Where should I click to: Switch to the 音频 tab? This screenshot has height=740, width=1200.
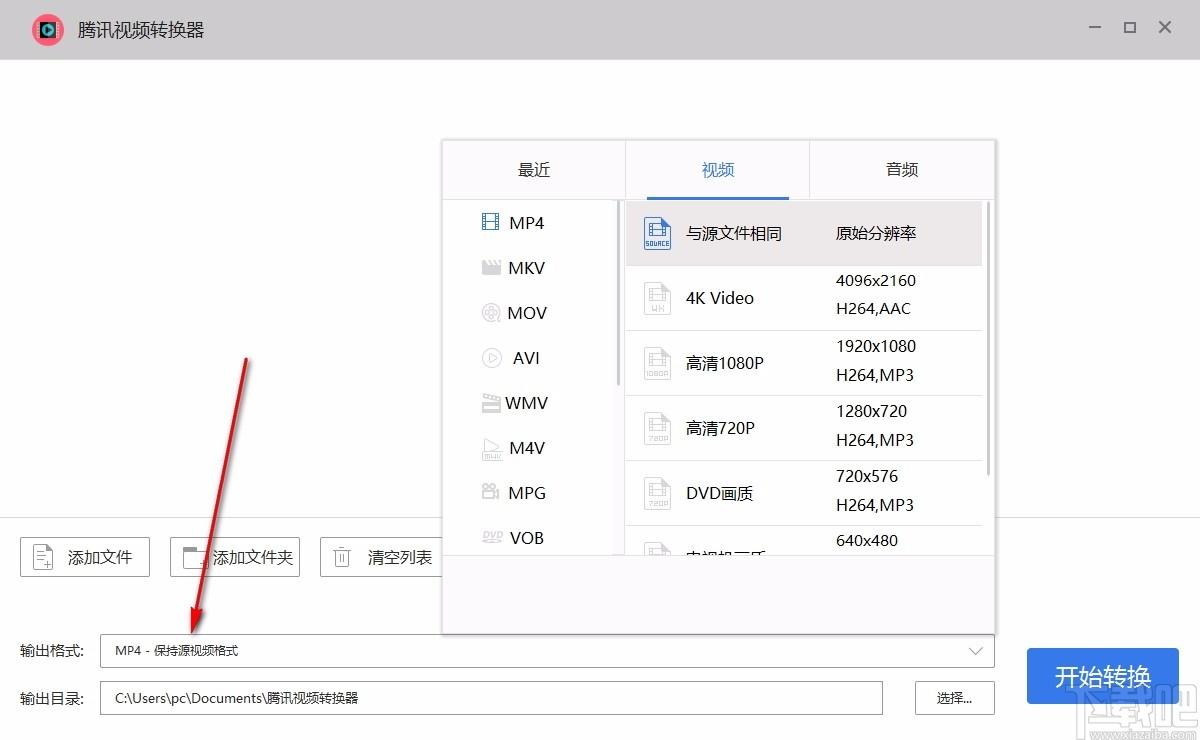(x=902, y=170)
